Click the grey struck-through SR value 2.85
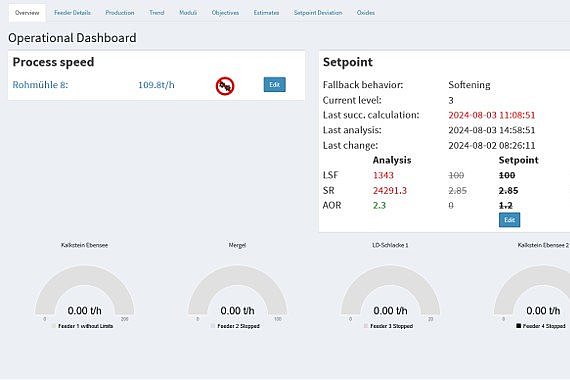This screenshot has height=380, width=570. [457, 191]
